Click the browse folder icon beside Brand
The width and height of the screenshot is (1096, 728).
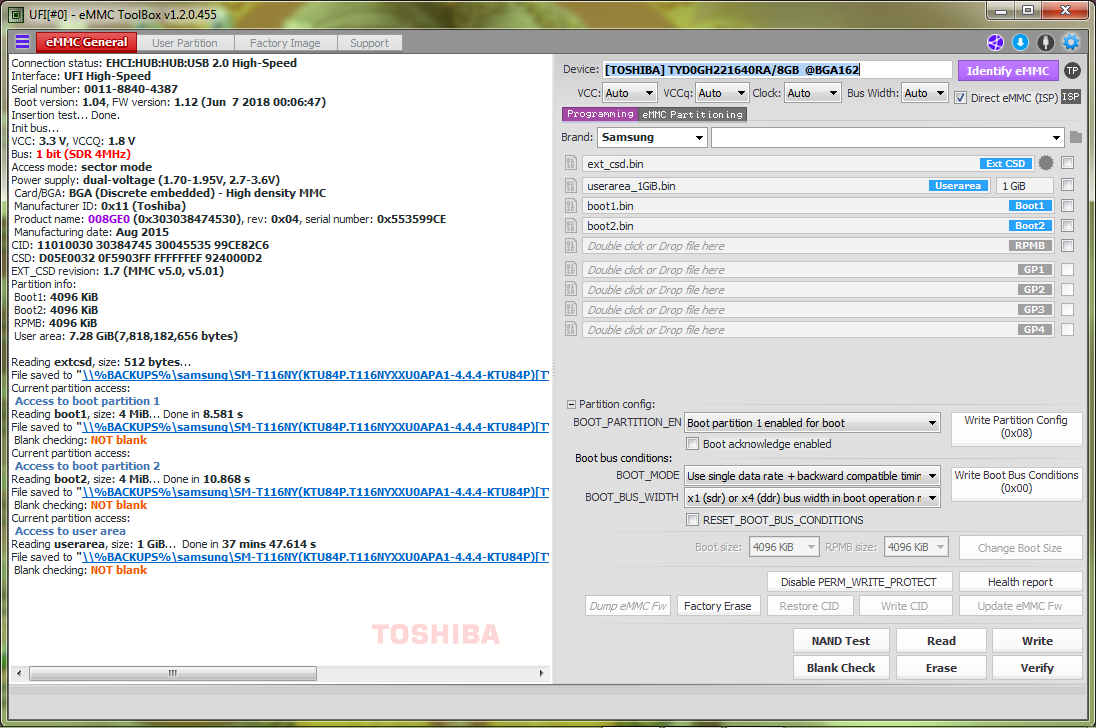pyautogui.click(x=1076, y=137)
